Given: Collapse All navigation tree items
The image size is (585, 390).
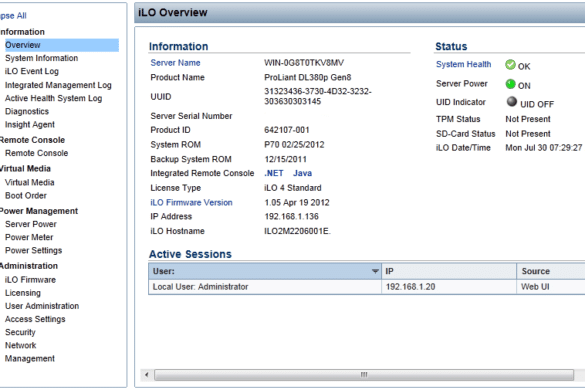Looking at the screenshot, I should (13, 16).
